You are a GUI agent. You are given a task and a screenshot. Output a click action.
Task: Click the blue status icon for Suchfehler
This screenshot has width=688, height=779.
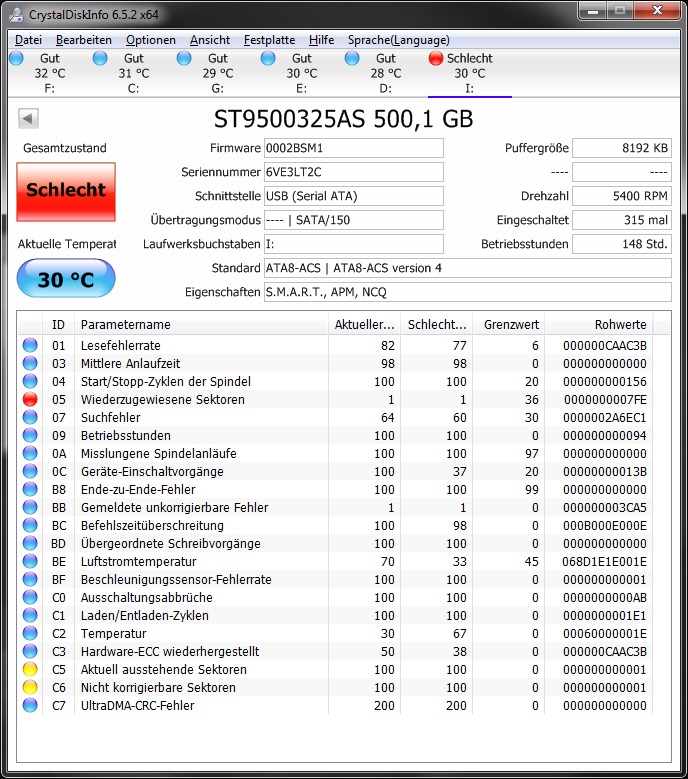coord(30,417)
